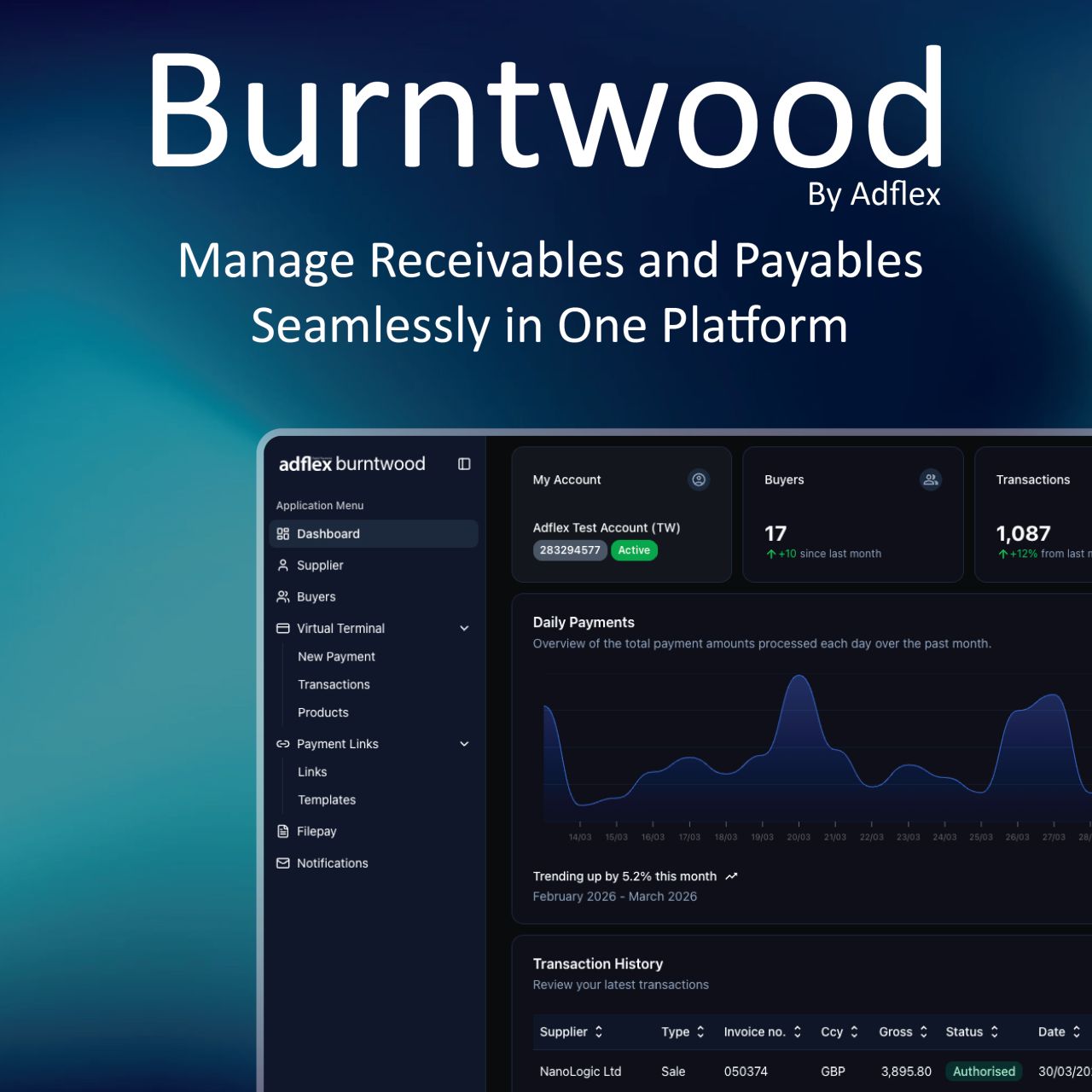Select the NanoLogic Ltd transaction row
Image resolution: width=1092 pixels, height=1092 pixels.
pos(812,1072)
